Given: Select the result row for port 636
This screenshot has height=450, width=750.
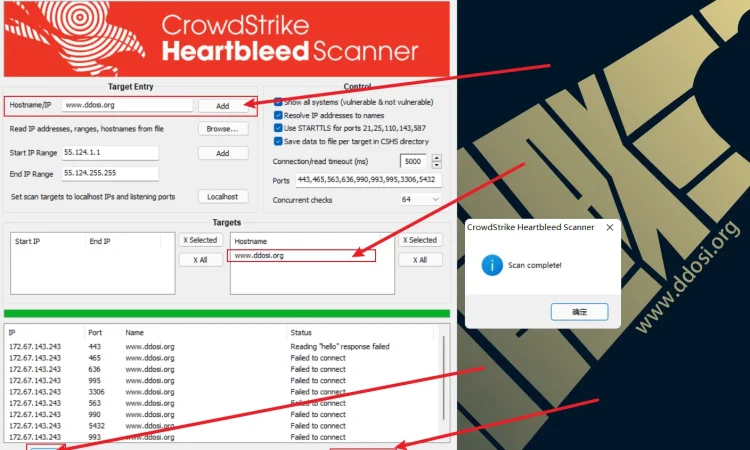Looking at the screenshot, I should click(x=222, y=369).
